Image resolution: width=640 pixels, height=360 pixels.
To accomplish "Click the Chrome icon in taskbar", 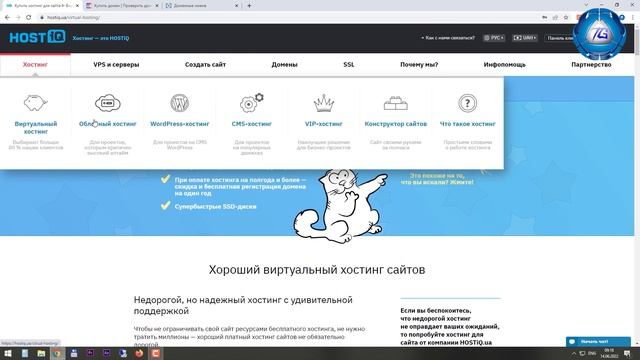I will (57, 353).
